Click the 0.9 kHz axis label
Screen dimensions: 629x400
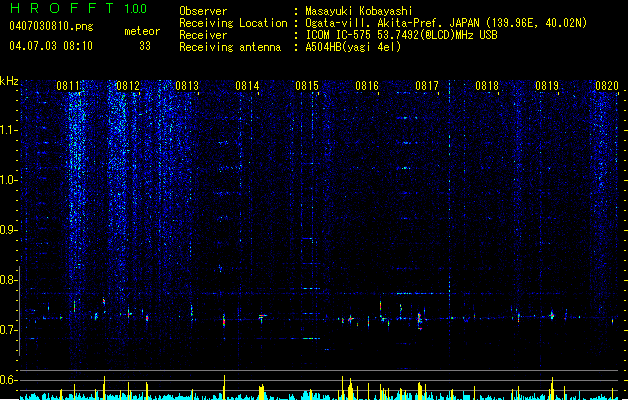pos(9,230)
